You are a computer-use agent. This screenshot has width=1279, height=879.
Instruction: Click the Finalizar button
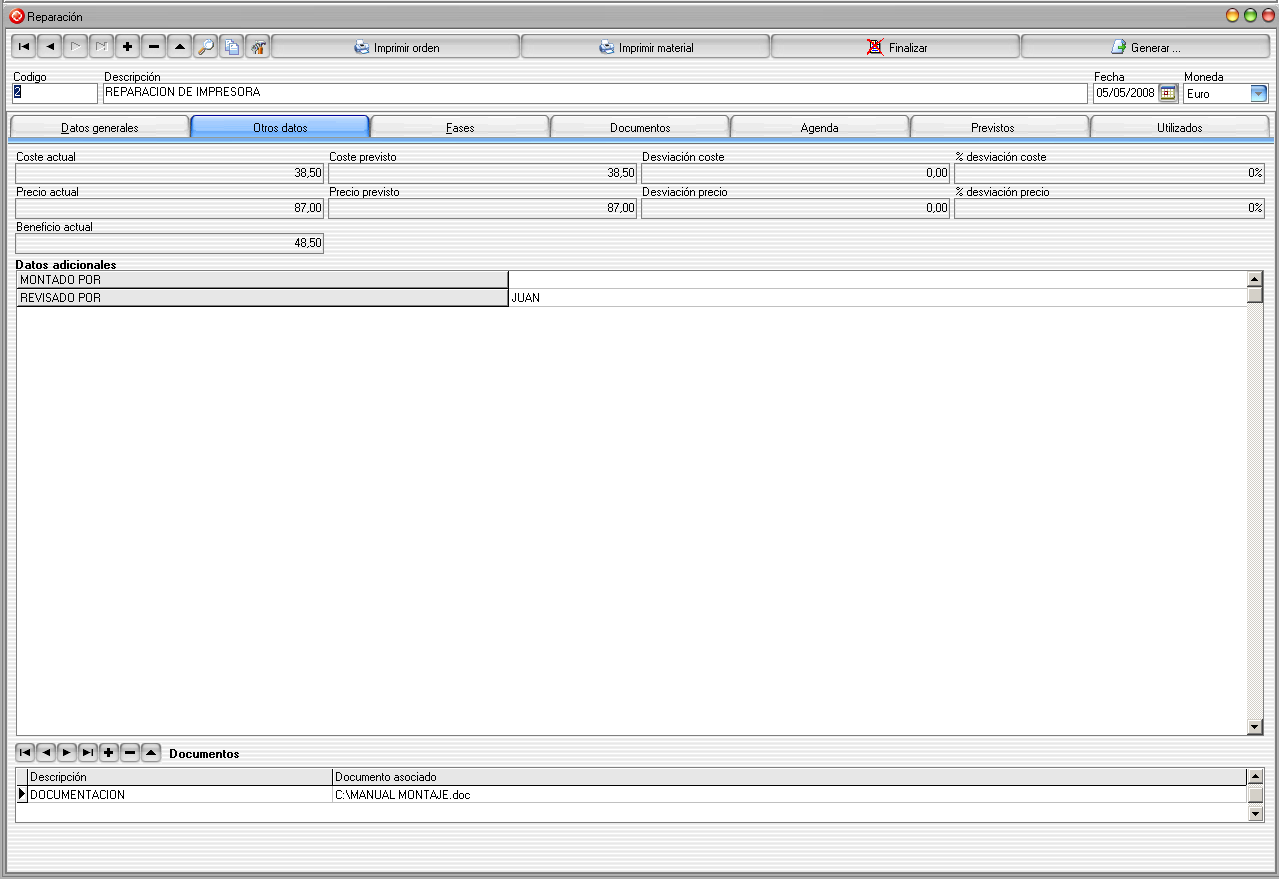[x=896, y=47]
